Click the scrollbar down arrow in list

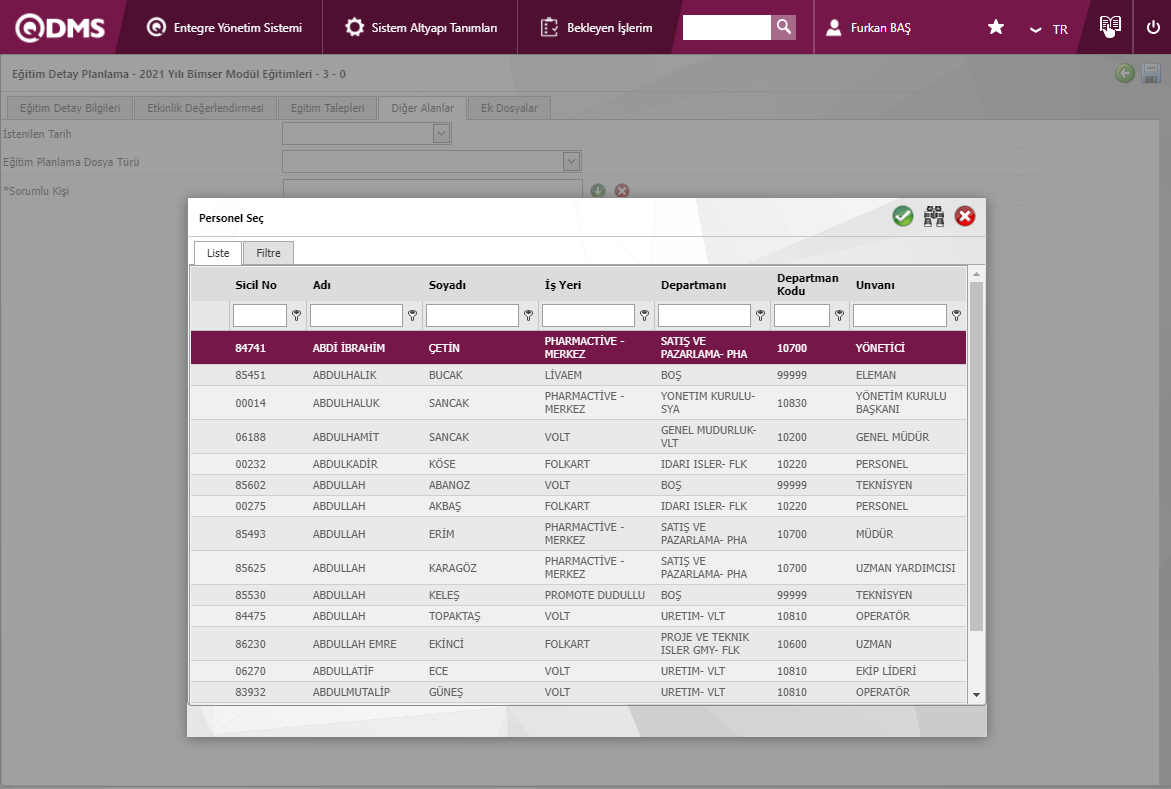coord(976,695)
